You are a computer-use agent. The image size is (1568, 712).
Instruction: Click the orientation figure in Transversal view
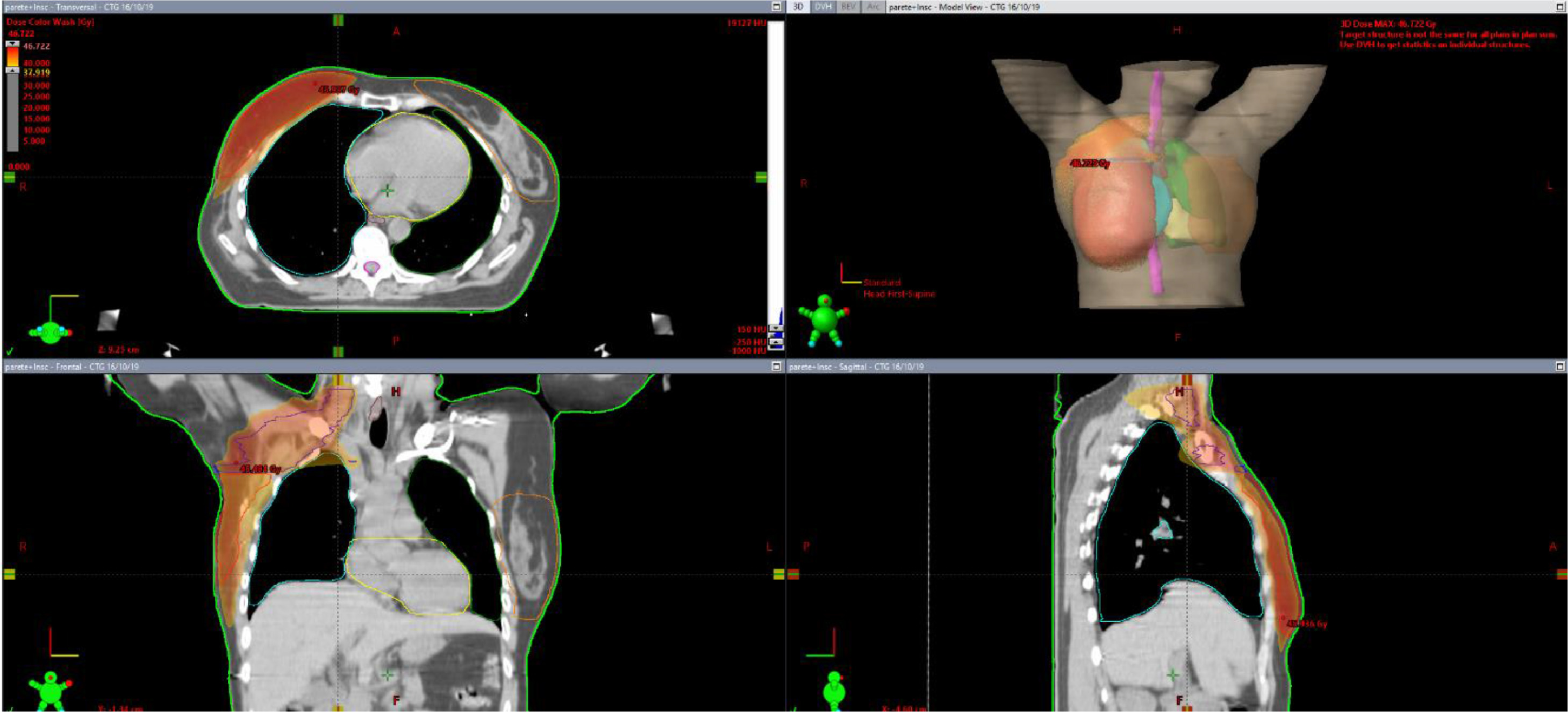point(51,332)
